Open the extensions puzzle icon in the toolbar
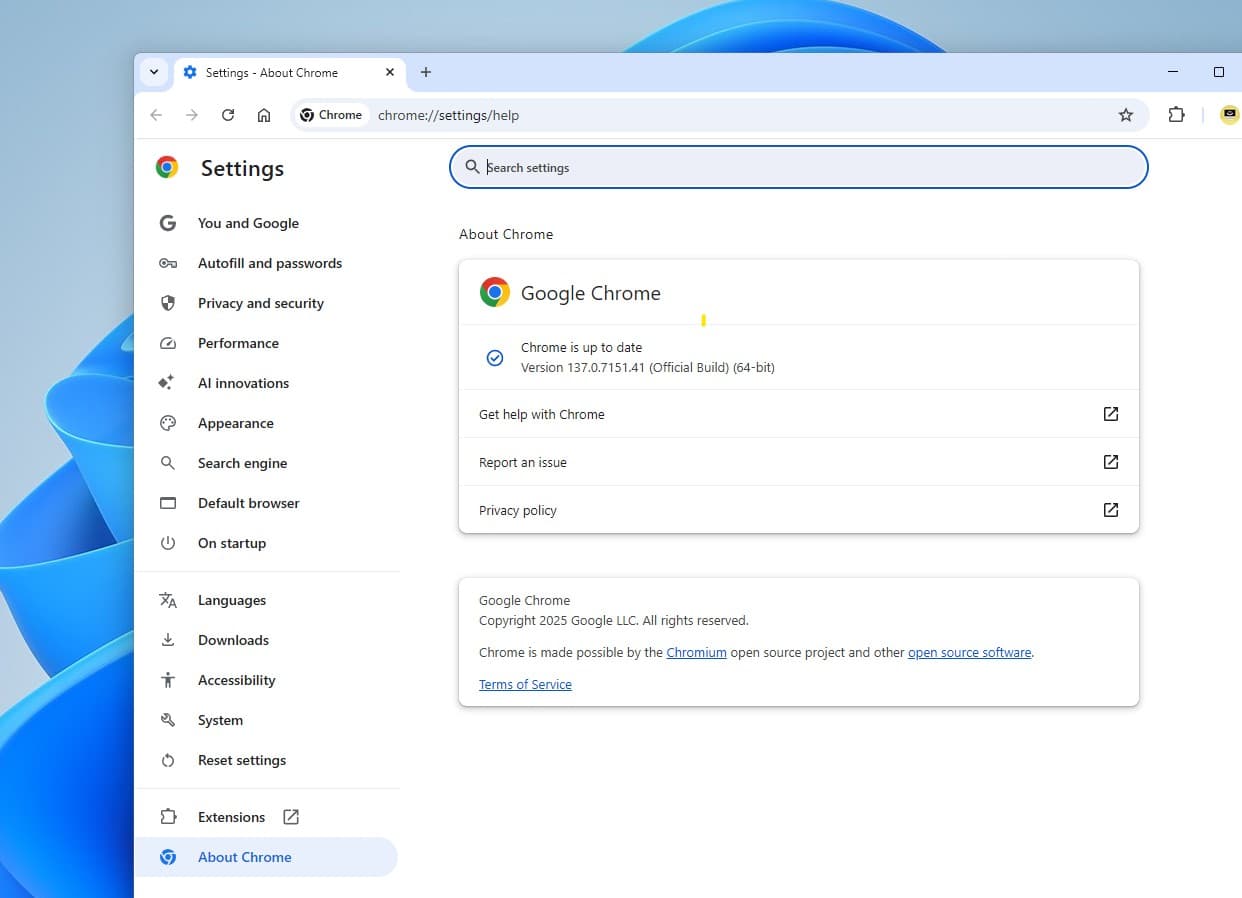The width and height of the screenshot is (1242, 898). (x=1176, y=115)
